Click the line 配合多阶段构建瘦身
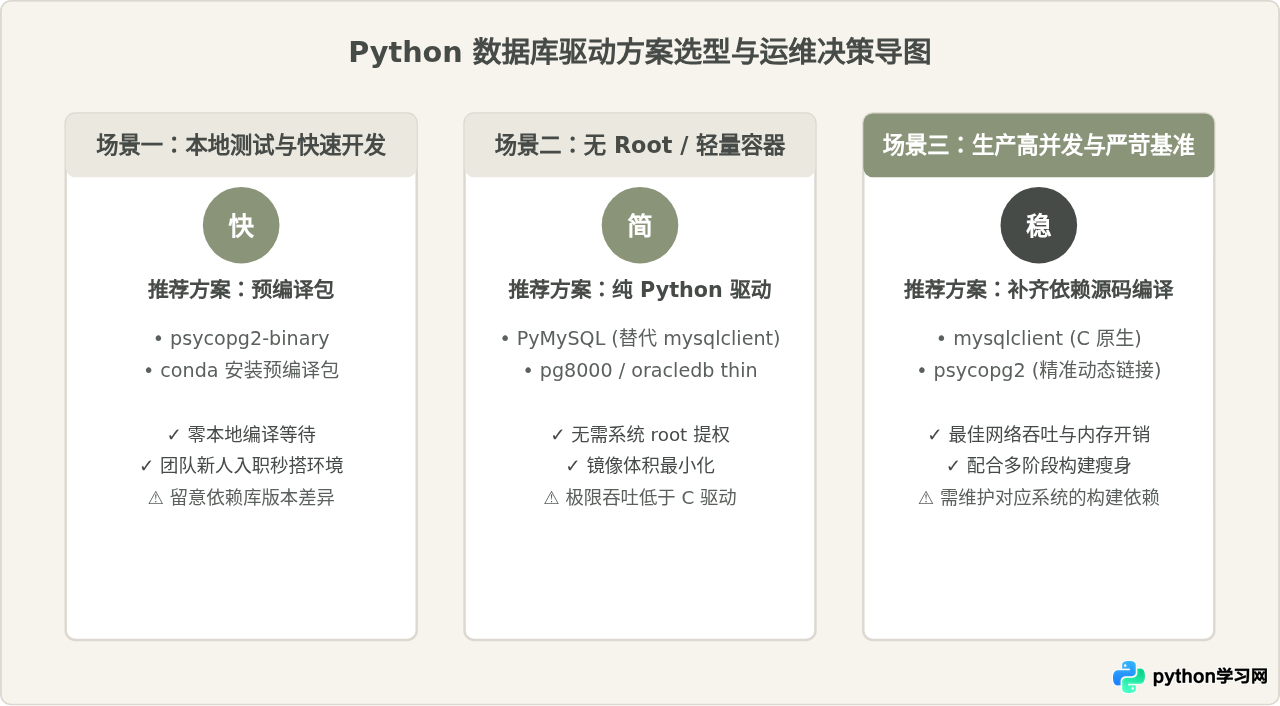This screenshot has height=706, width=1280. click(1039, 466)
